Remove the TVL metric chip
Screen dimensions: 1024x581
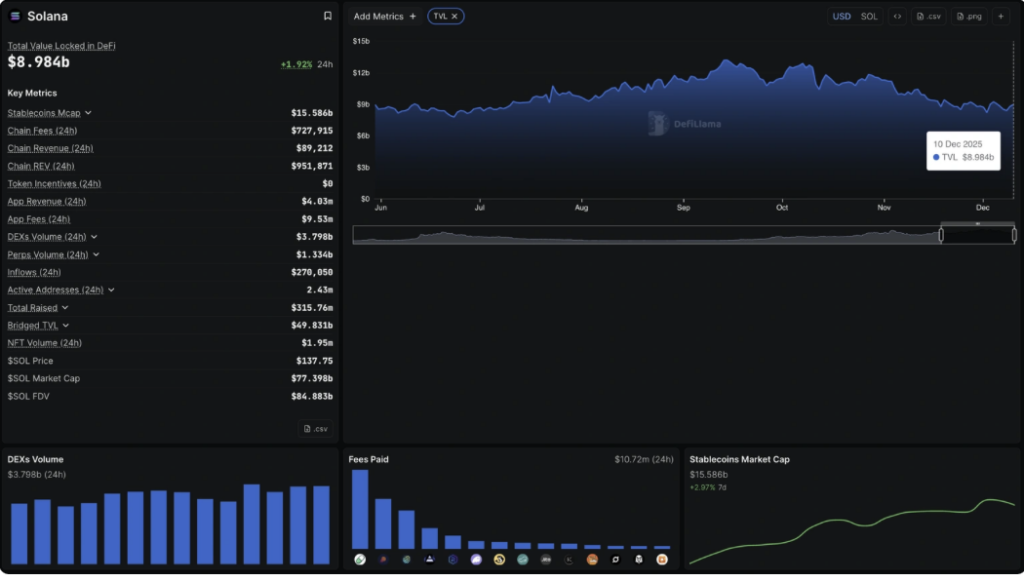pyautogui.click(x=454, y=16)
